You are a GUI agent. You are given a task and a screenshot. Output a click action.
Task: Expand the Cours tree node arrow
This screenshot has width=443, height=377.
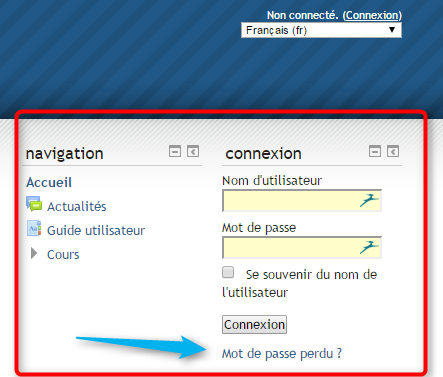pos(34,253)
